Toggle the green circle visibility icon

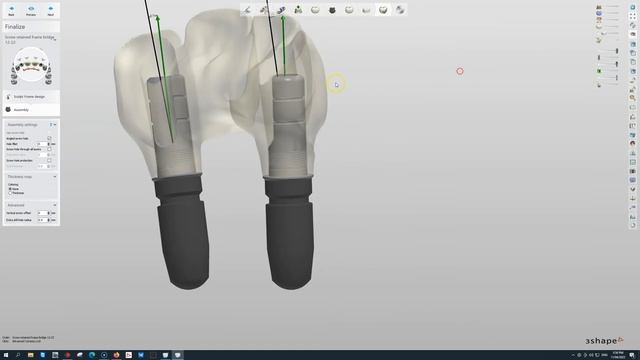[x=599, y=71]
